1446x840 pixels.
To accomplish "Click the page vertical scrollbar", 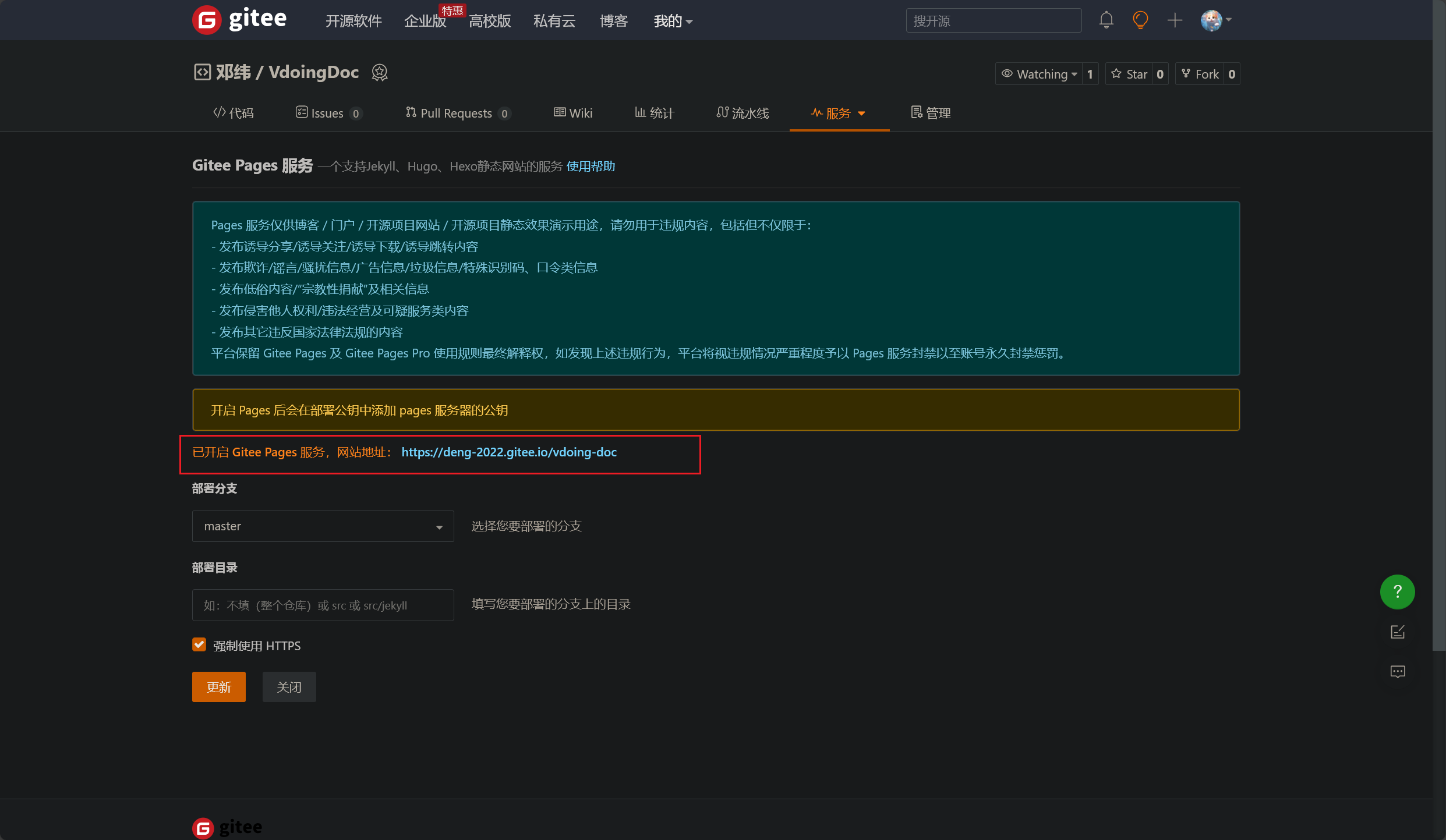I will [x=1439, y=326].
